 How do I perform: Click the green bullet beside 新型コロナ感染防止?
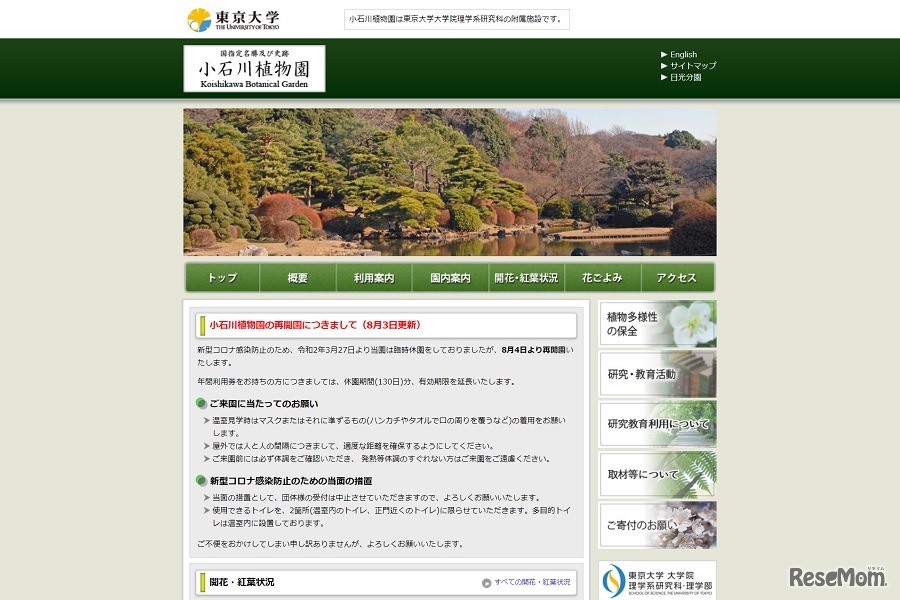click(x=201, y=480)
